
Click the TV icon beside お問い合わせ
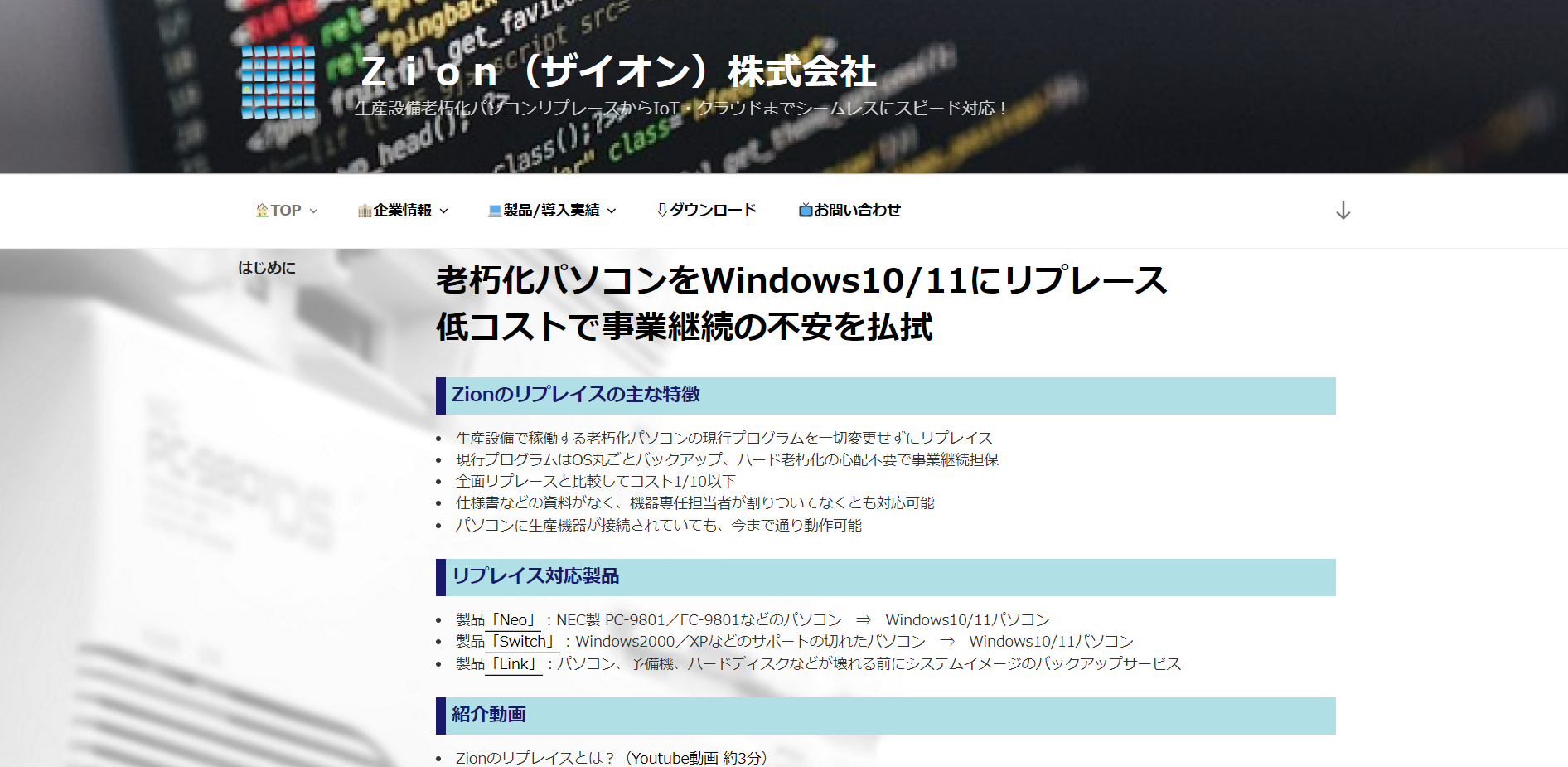(806, 211)
